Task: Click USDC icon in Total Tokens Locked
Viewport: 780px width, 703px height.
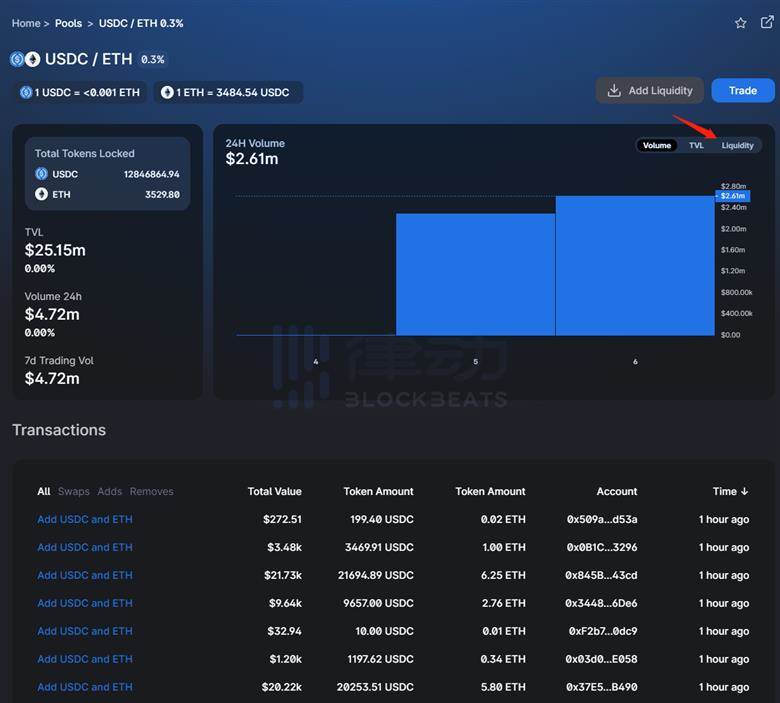Action: point(41,174)
